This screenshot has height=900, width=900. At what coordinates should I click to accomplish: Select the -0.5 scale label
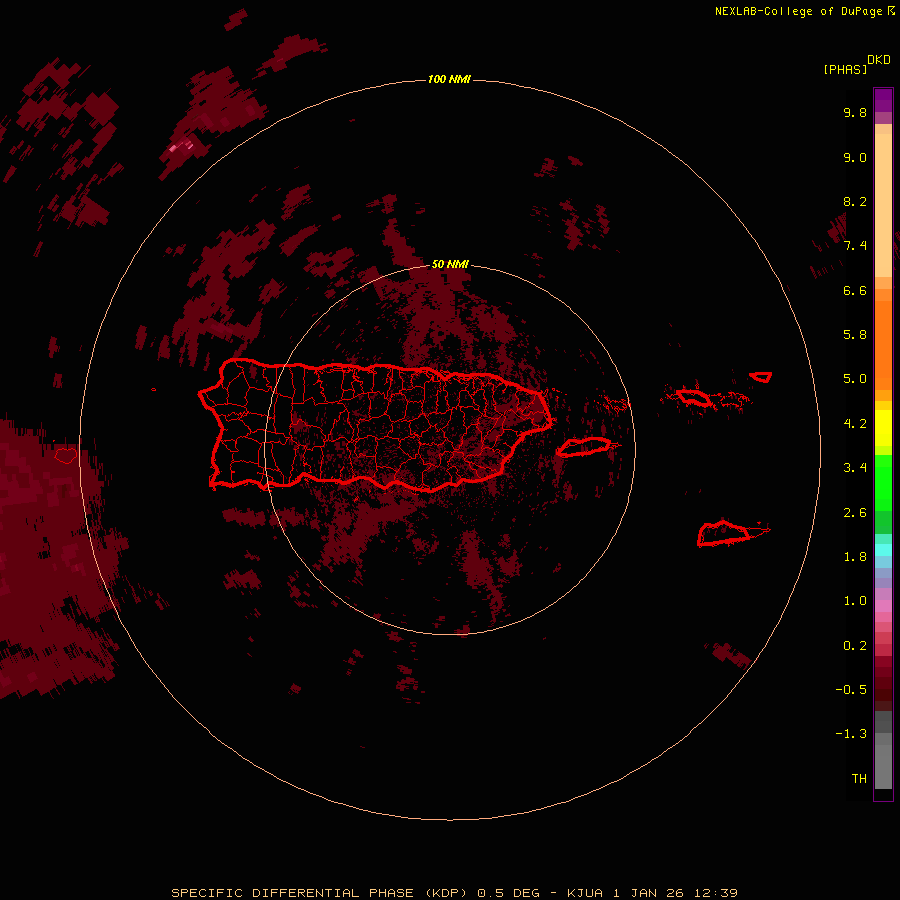851,690
